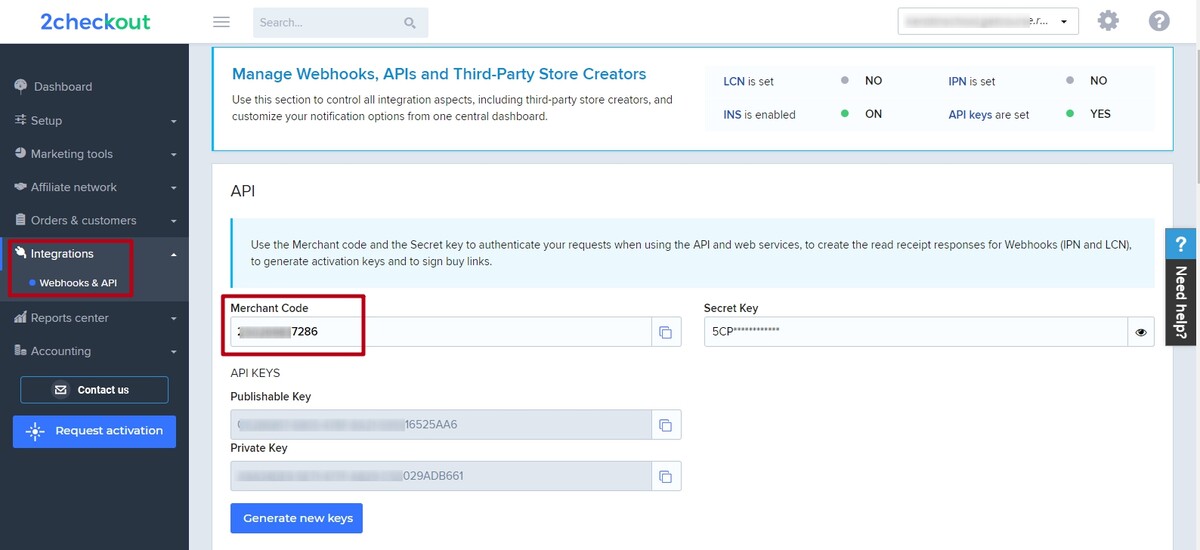Image resolution: width=1200 pixels, height=550 pixels.
Task: Open the help question mark icon
Action: 1159,21
